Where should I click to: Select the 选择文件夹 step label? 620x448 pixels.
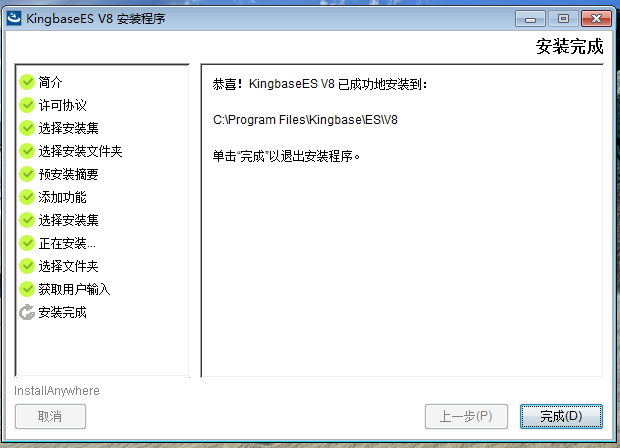click(x=68, y=267)
